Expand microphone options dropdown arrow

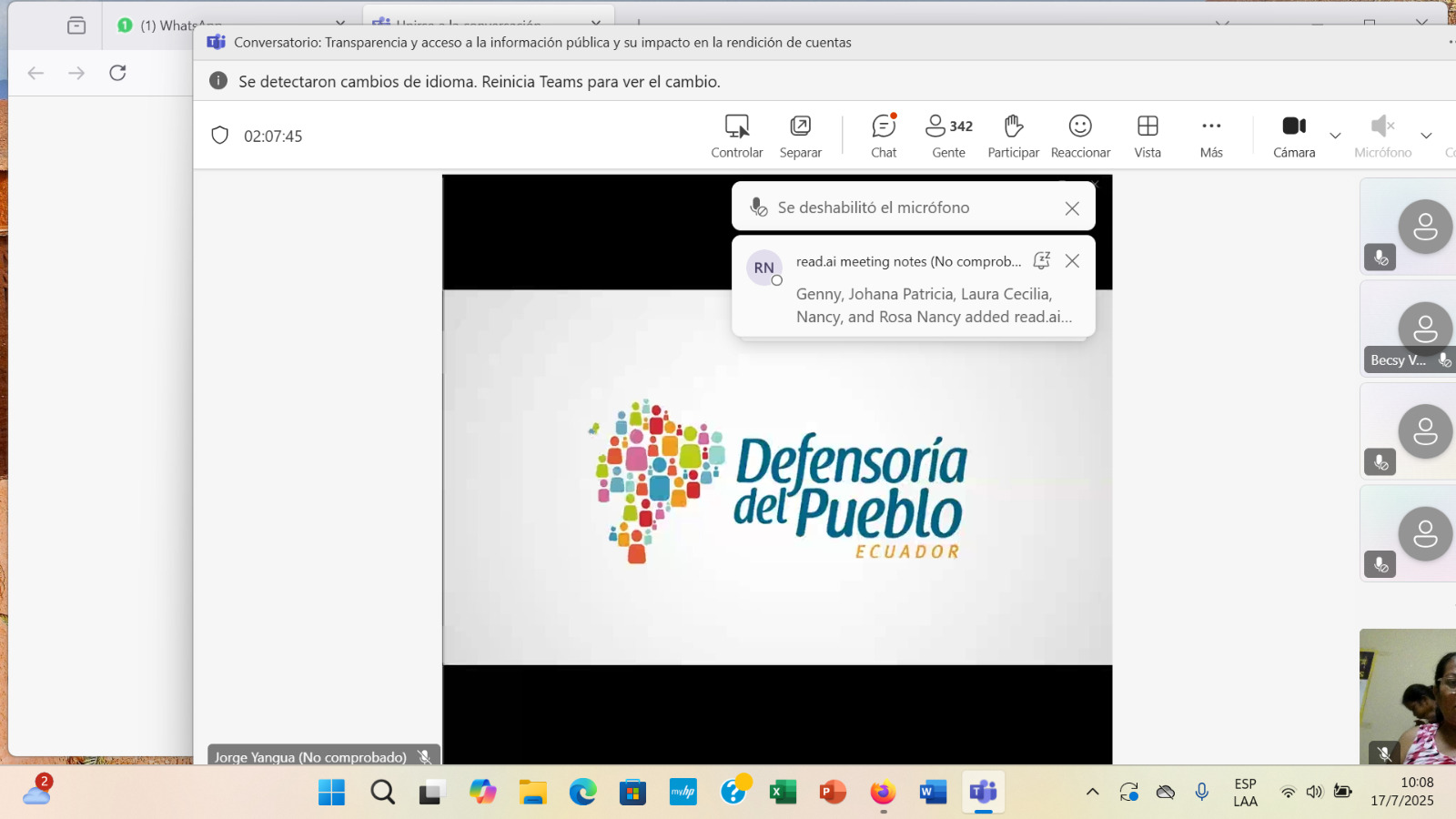(x=1426, y=136)
